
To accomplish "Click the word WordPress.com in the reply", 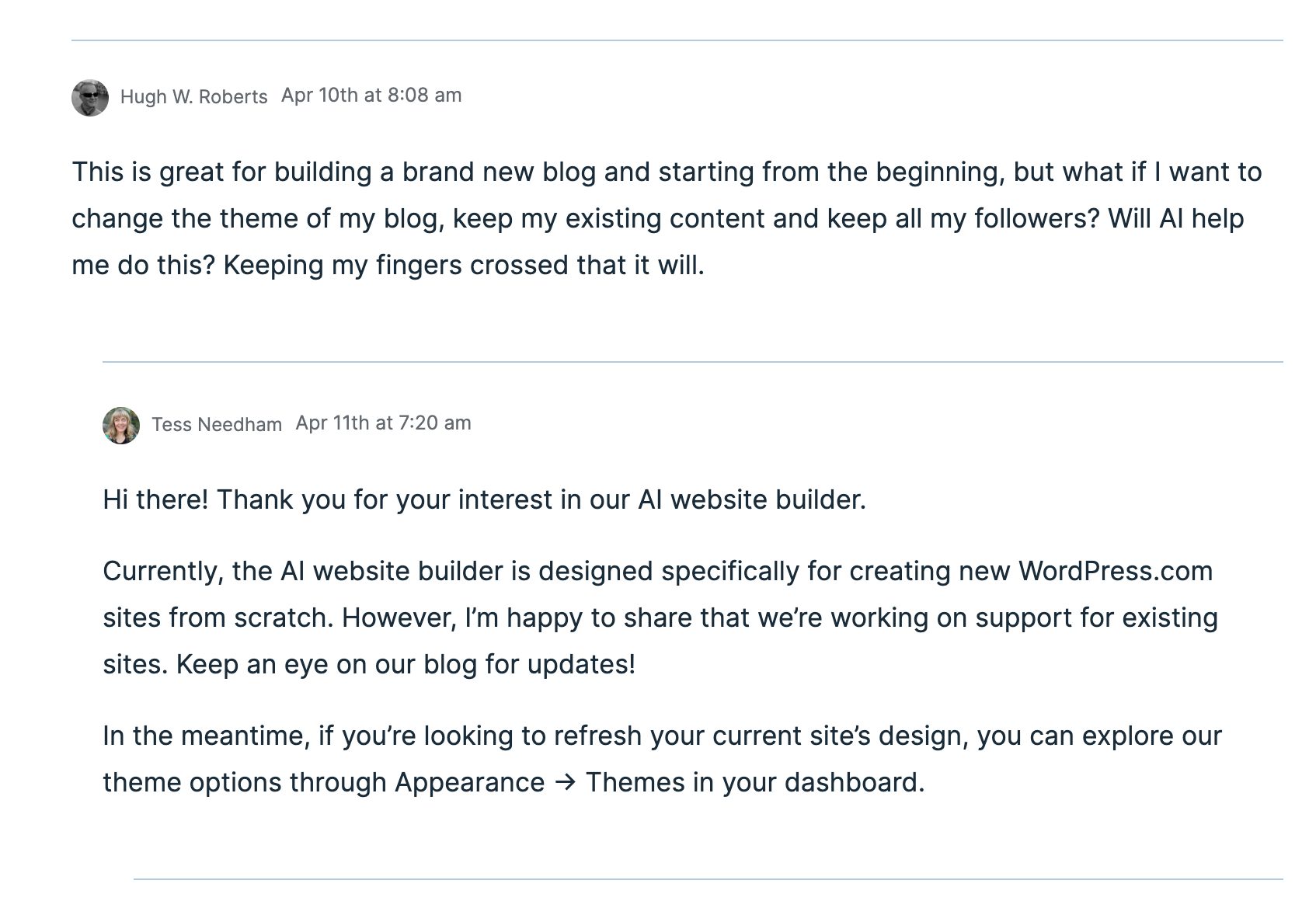I will point(1115,572).
